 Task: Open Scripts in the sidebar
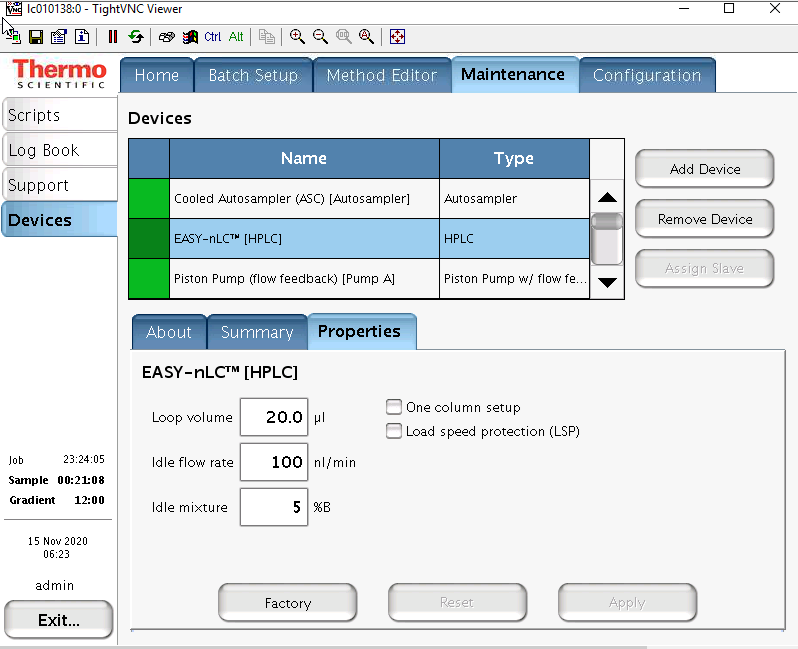pos(59,115)
